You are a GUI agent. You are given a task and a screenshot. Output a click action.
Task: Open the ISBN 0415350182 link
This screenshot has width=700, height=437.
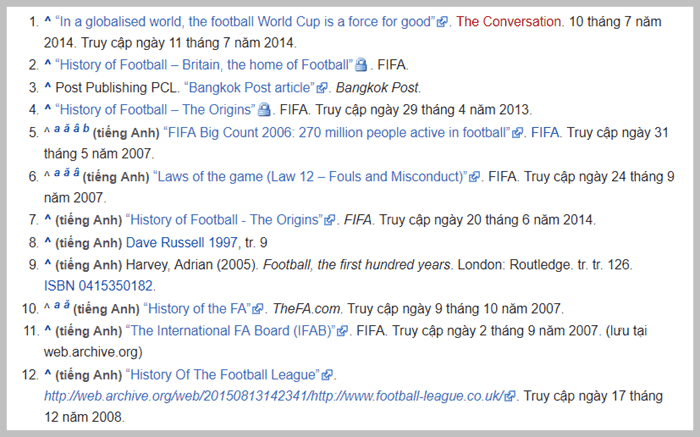point(97,286)
